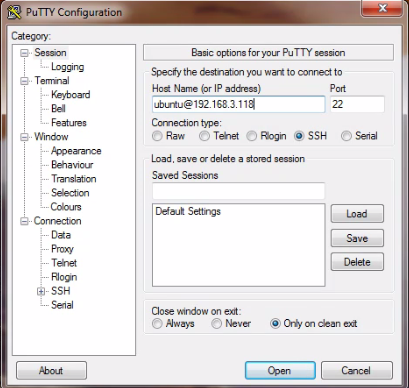The width and height of the screenshot is (409, 388).
Task: Open the Proxy settings category
Action: click(62, 249)
